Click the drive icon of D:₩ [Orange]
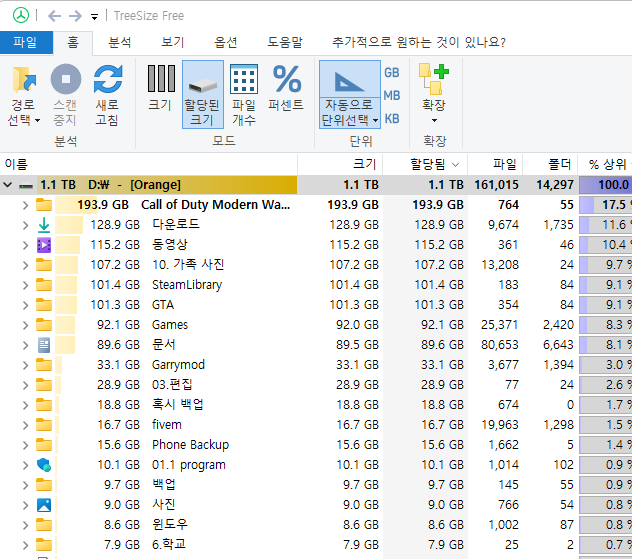Viewport: 632px width, 559px height. pyautogui.click(x=26, y=186)
